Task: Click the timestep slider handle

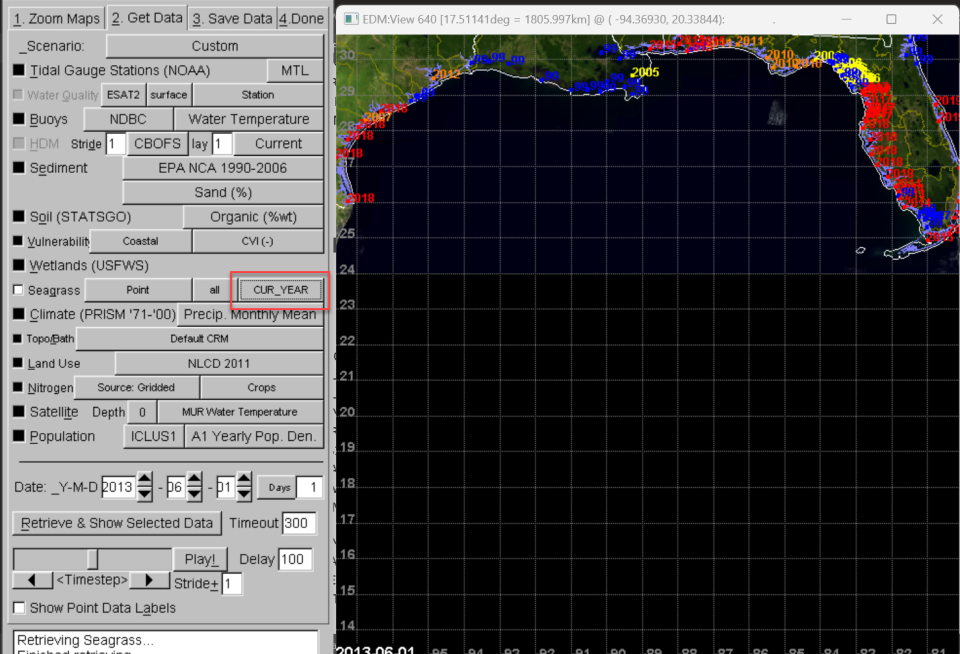Action: pos(92,559)
